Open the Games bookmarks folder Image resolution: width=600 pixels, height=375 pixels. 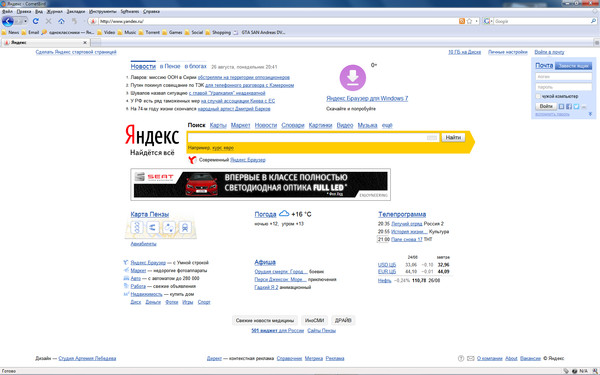(172, 33)
